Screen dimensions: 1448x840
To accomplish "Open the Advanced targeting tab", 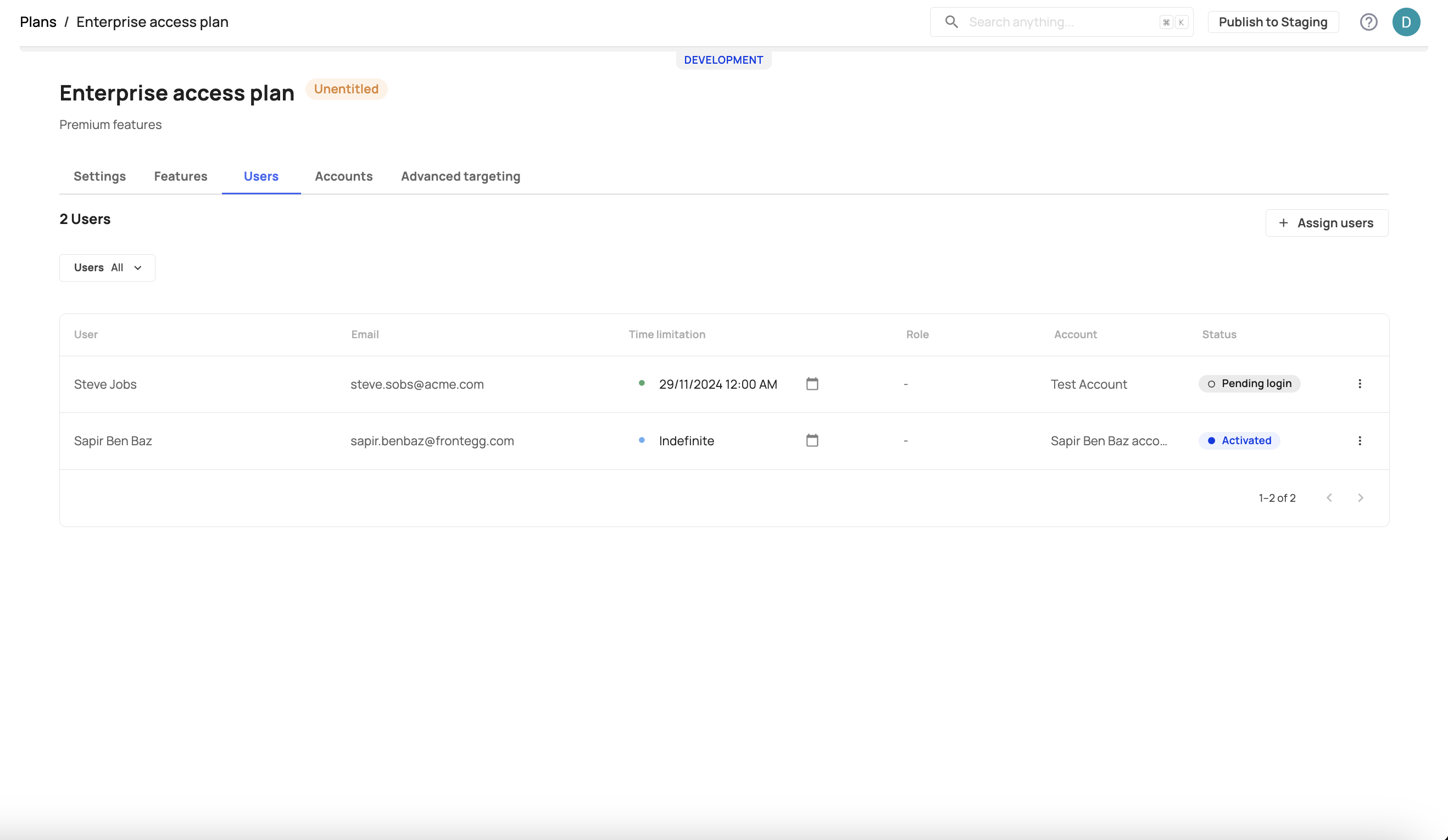I will click(460, 176).
